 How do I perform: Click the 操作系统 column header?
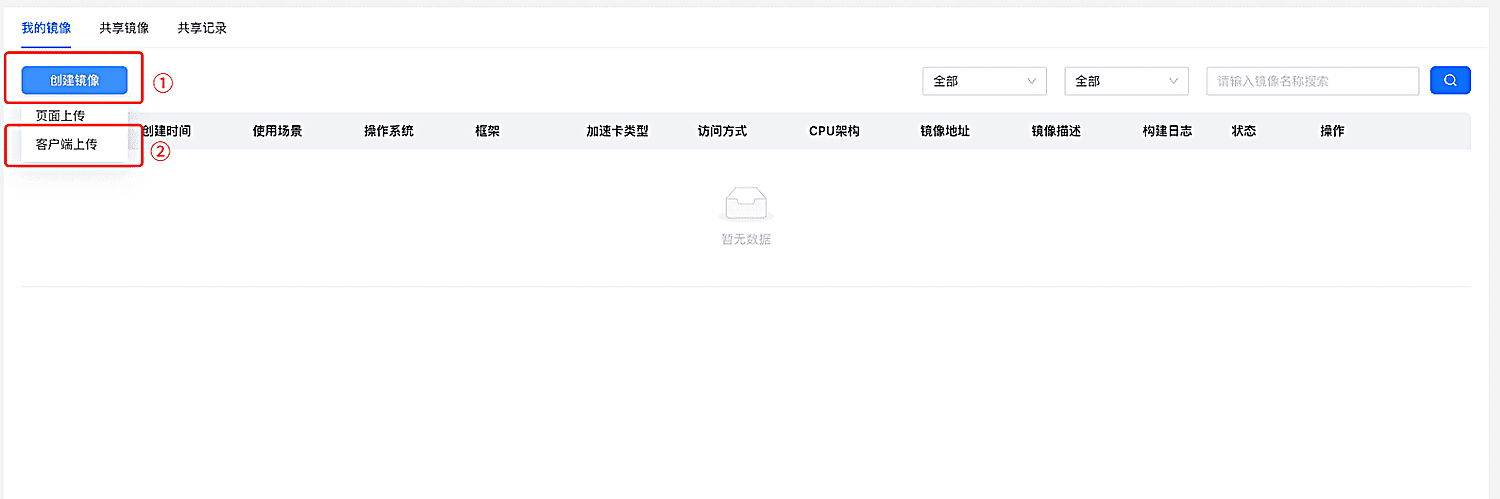[x=389, y=131]
